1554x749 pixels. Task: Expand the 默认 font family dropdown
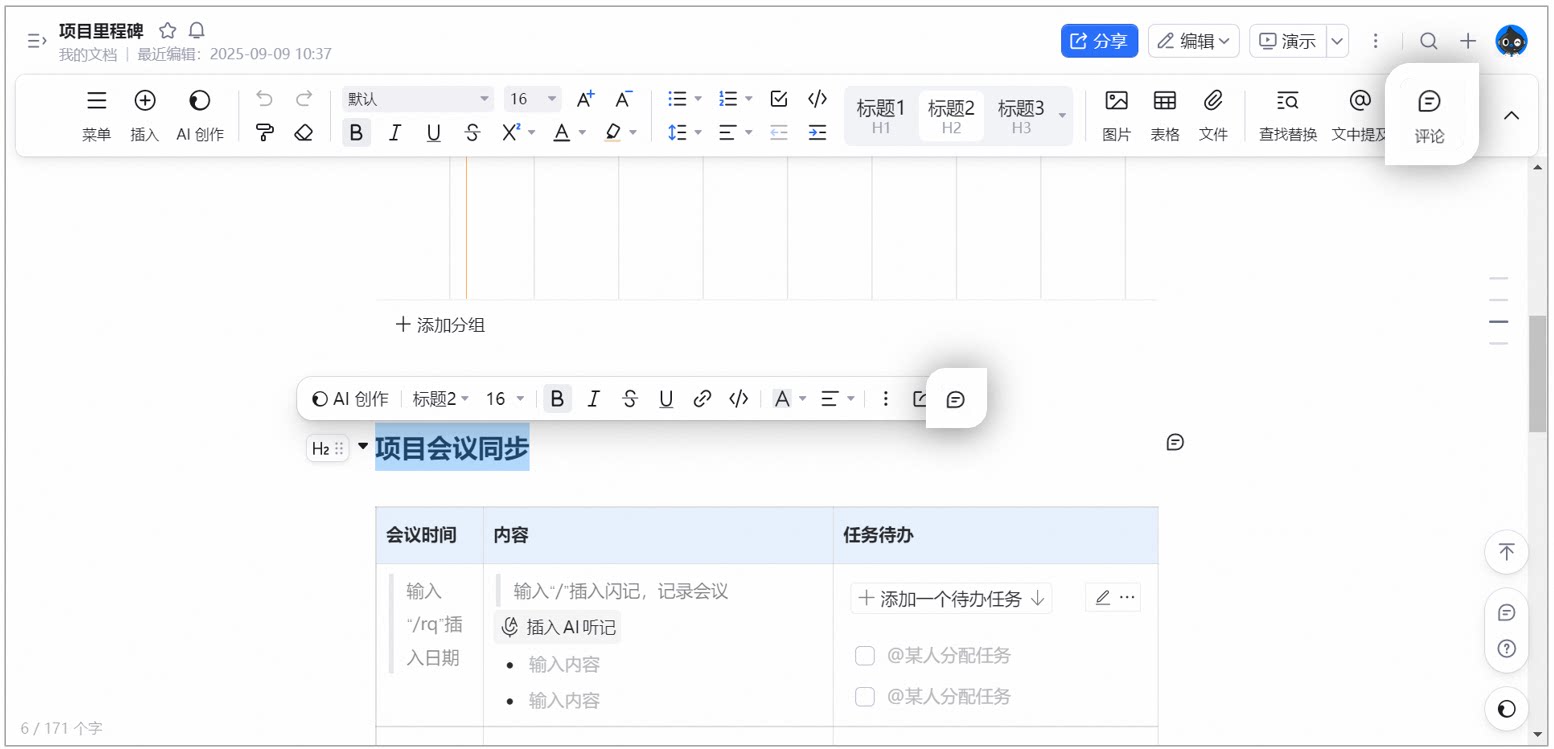tap(418, 99)
